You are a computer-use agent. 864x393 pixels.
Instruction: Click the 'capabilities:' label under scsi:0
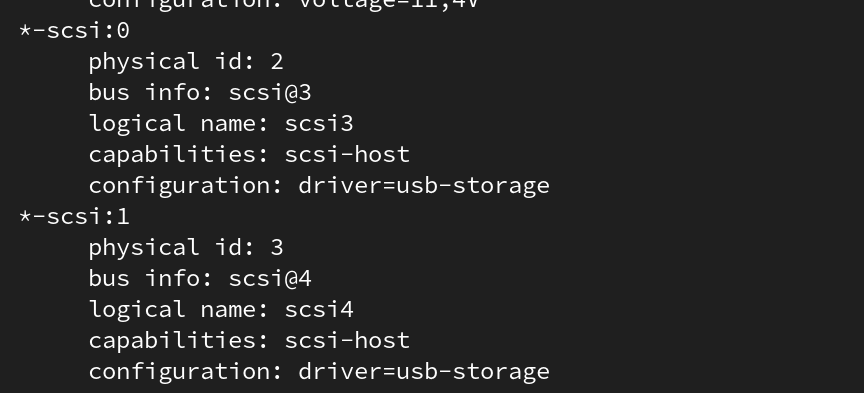point(179,154)
